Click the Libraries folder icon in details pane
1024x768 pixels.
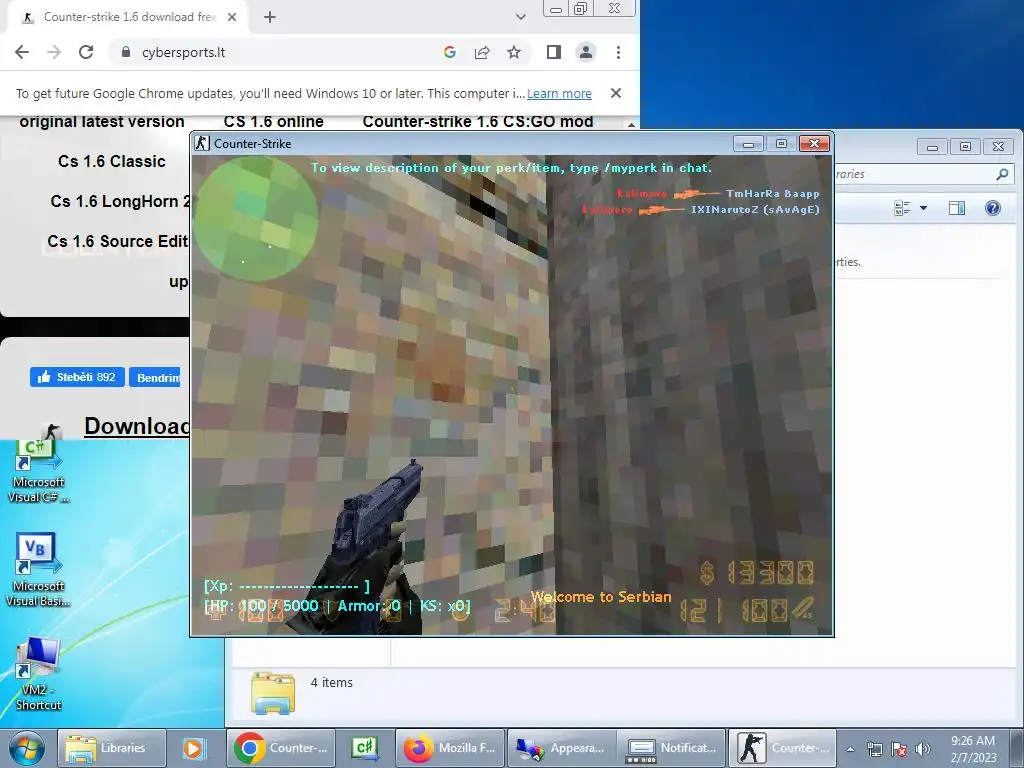pos(273,693)
